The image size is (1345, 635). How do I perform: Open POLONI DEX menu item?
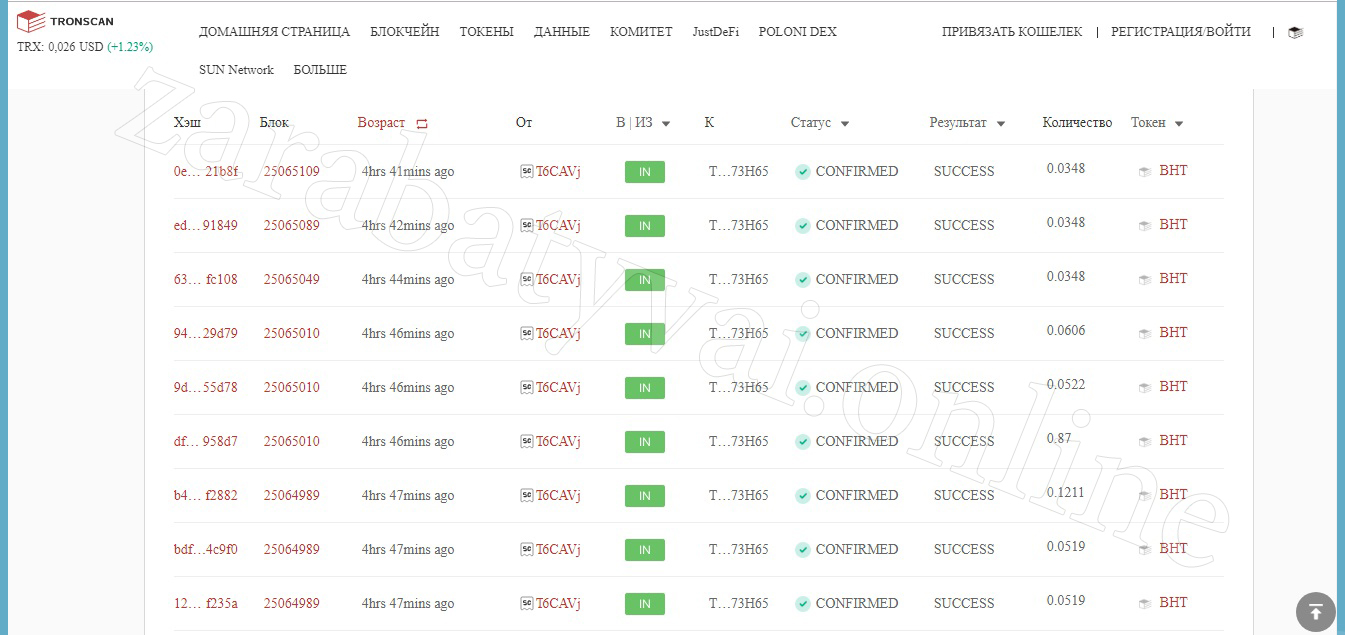pos(797,32)
